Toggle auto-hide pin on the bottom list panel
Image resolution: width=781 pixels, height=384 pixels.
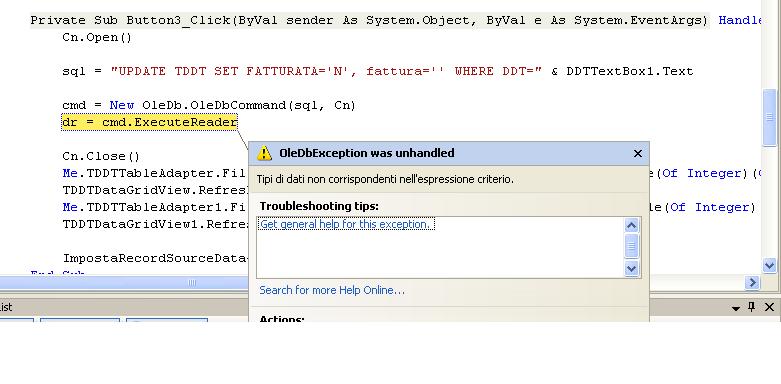click(x=752, y=307)
